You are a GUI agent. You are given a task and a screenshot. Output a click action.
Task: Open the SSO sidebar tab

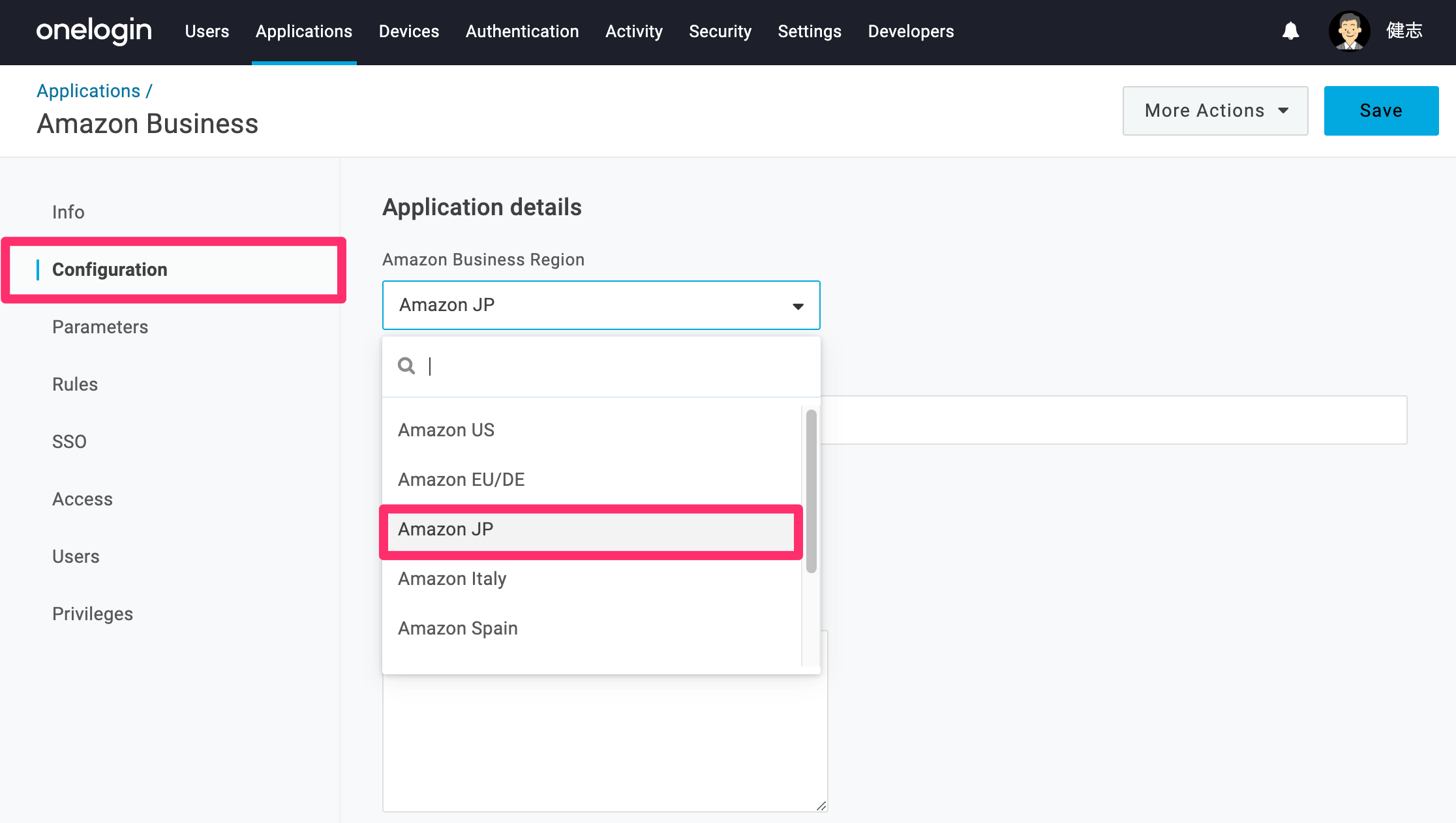(69, 441)
